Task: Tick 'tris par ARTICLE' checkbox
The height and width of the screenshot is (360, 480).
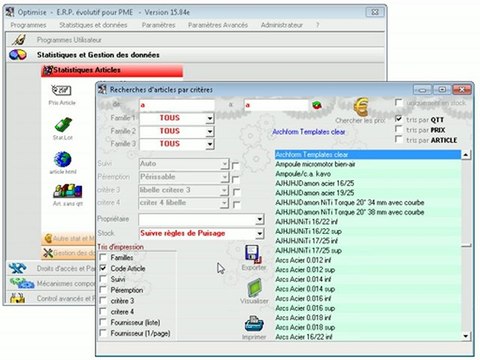Action: click(398, 139)
